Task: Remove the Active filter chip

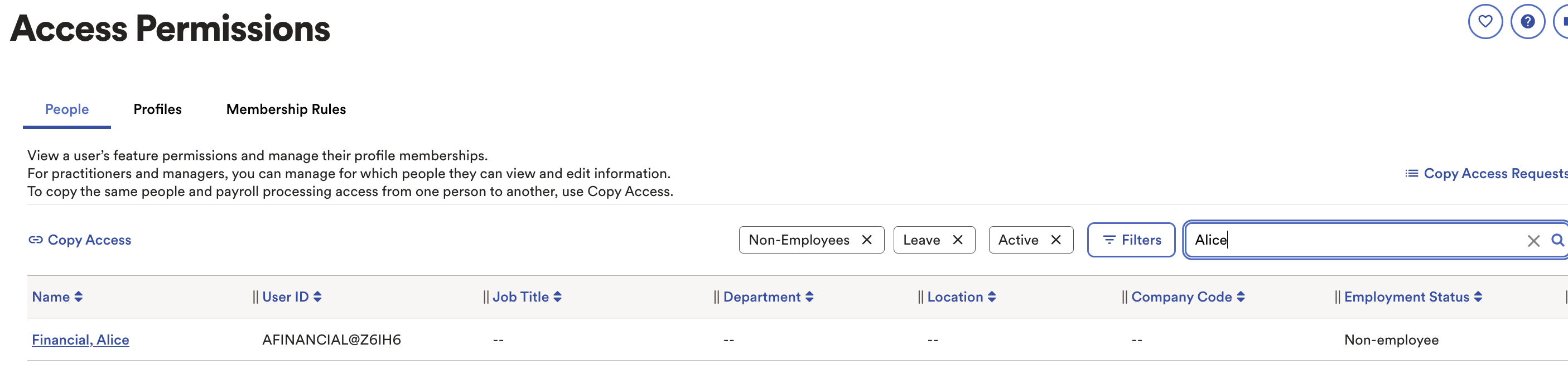Action: (1056, 240)
